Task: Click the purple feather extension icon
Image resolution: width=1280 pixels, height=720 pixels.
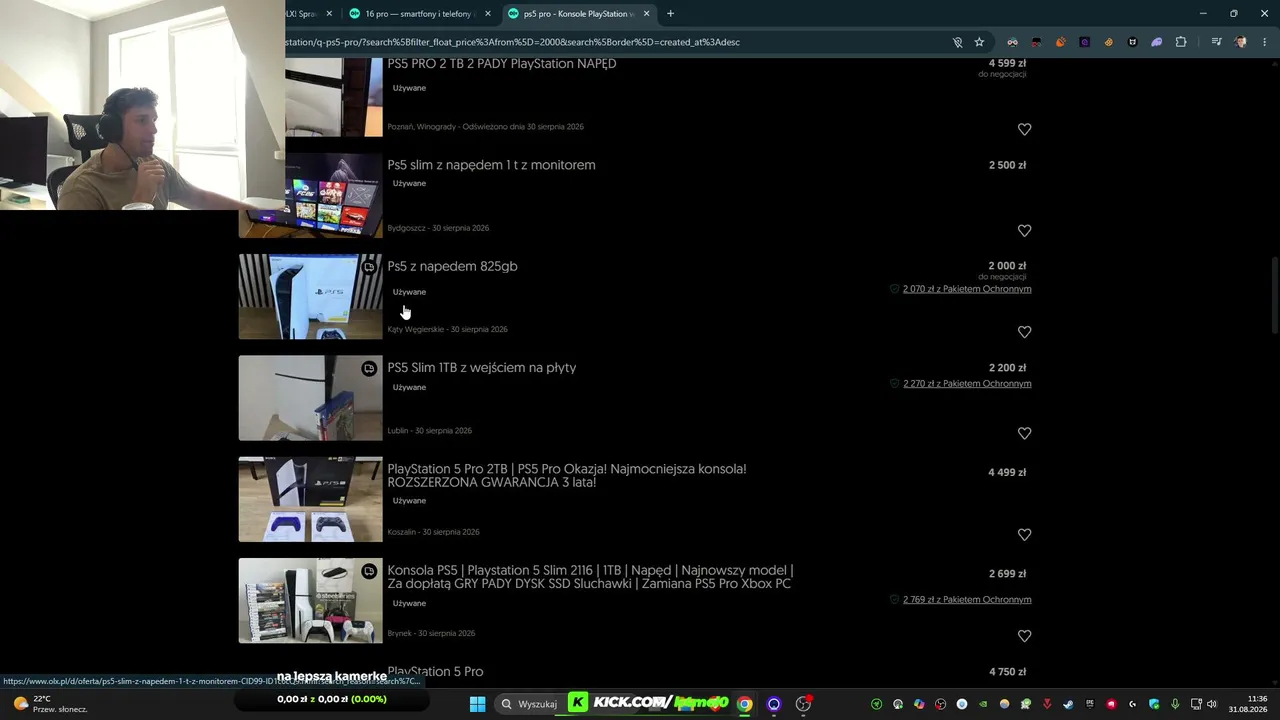Action: [1157, 42]
